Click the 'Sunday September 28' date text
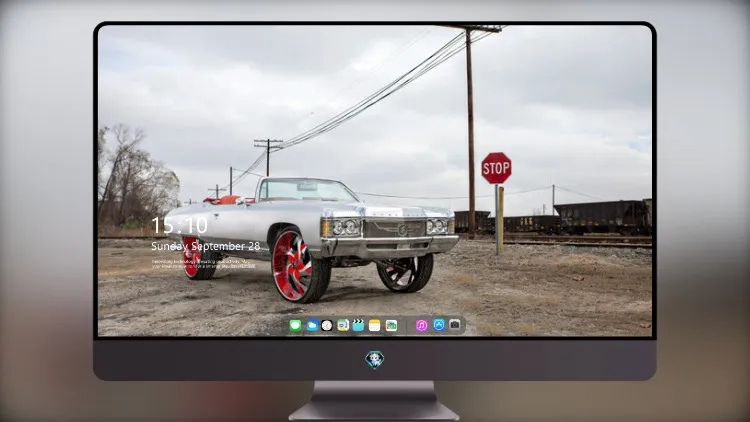This screenshot has width=750, height=422. click(x=206, y=246)
